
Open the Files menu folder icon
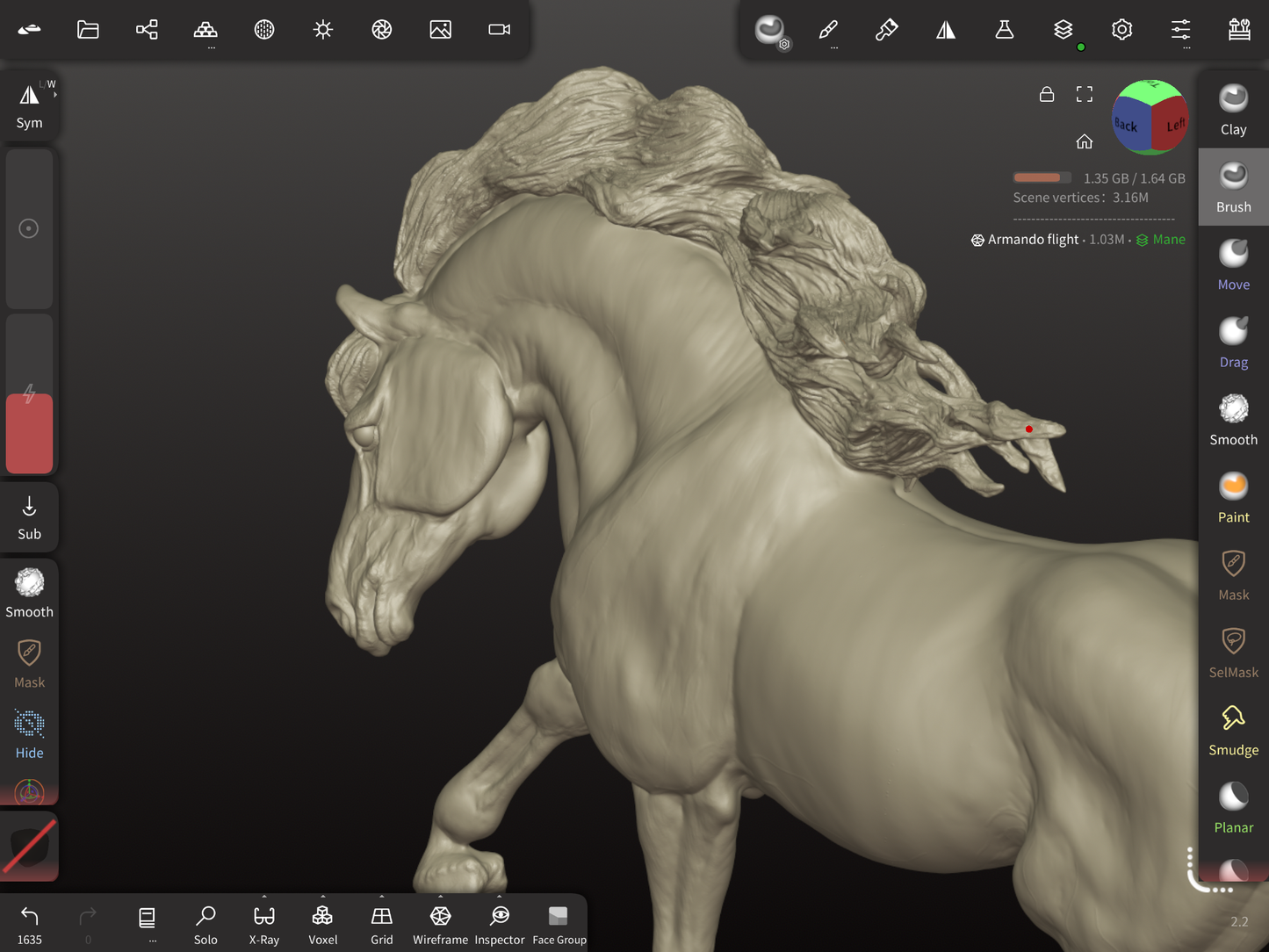88,30
